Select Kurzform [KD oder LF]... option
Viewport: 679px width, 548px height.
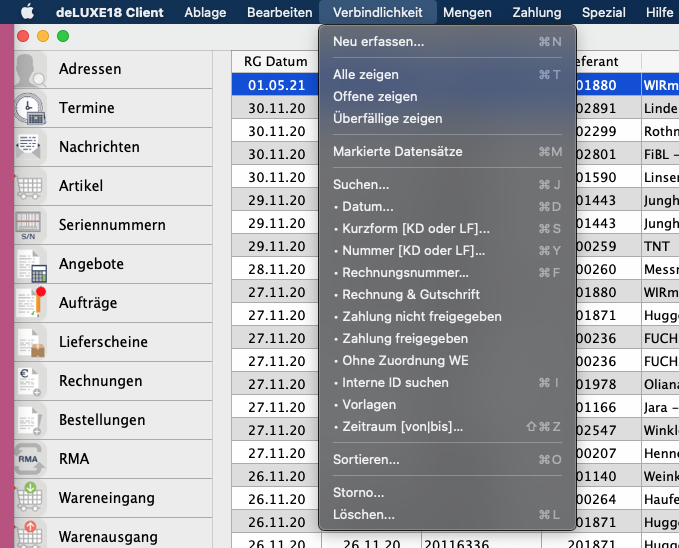click(x=447, y=229)
